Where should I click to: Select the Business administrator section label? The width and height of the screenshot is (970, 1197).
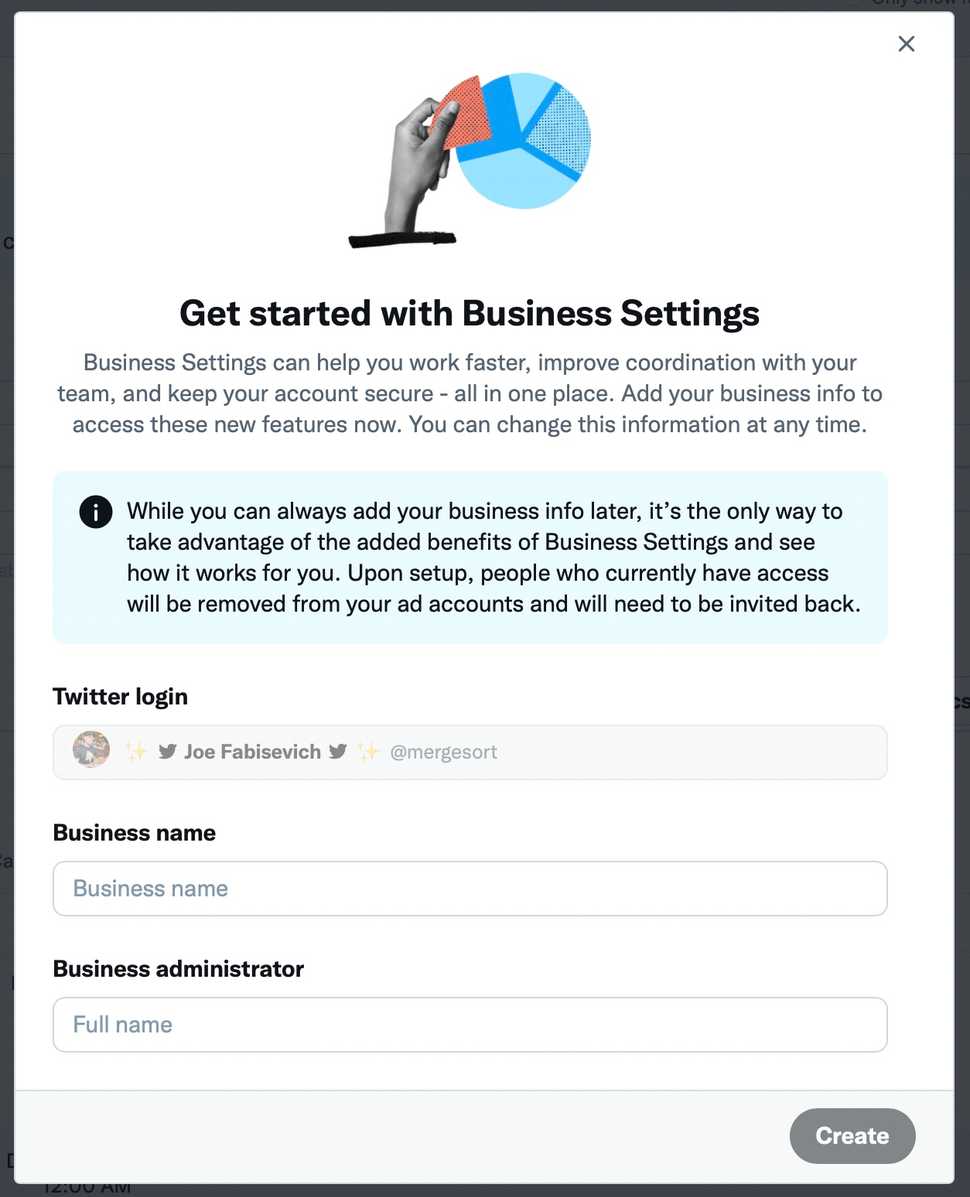coord(178,968)
